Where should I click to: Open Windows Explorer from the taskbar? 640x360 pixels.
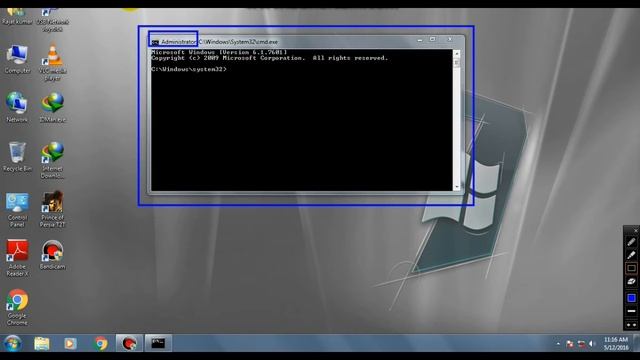coord(42,344)
